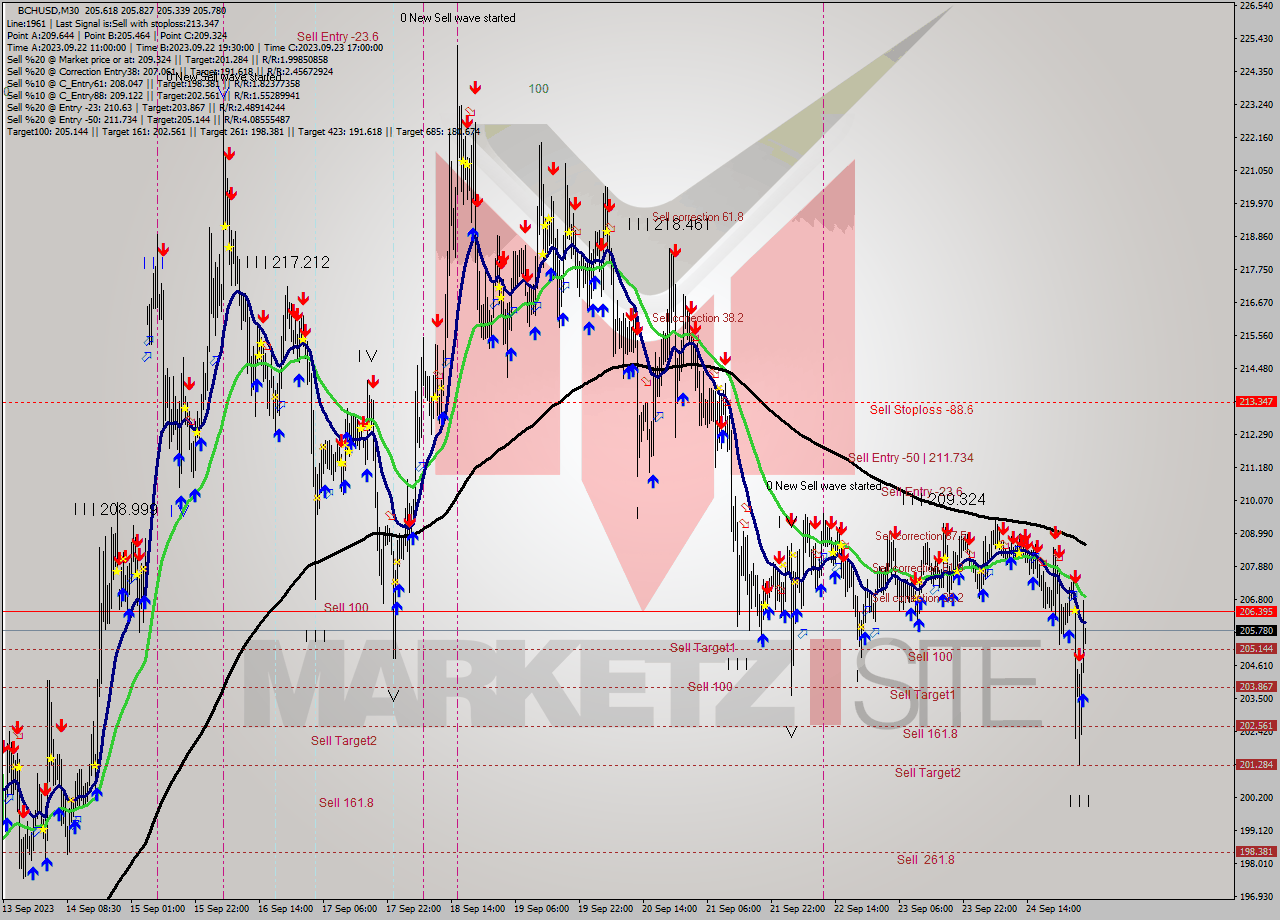The height and width of the screenshot is (920, 1280).
Task: Click the '19 Sep 22:00' time axis label
Action: click(605, 910)
